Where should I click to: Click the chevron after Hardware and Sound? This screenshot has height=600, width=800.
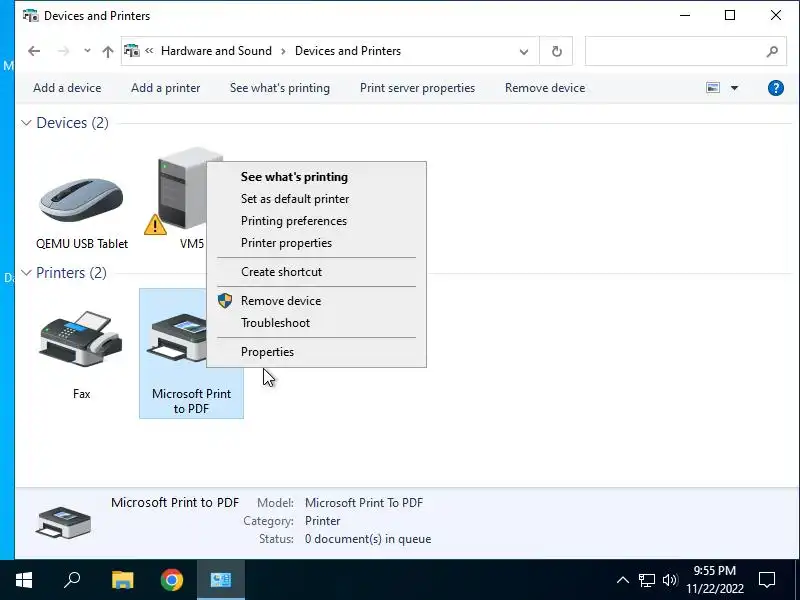pos(283,51)
